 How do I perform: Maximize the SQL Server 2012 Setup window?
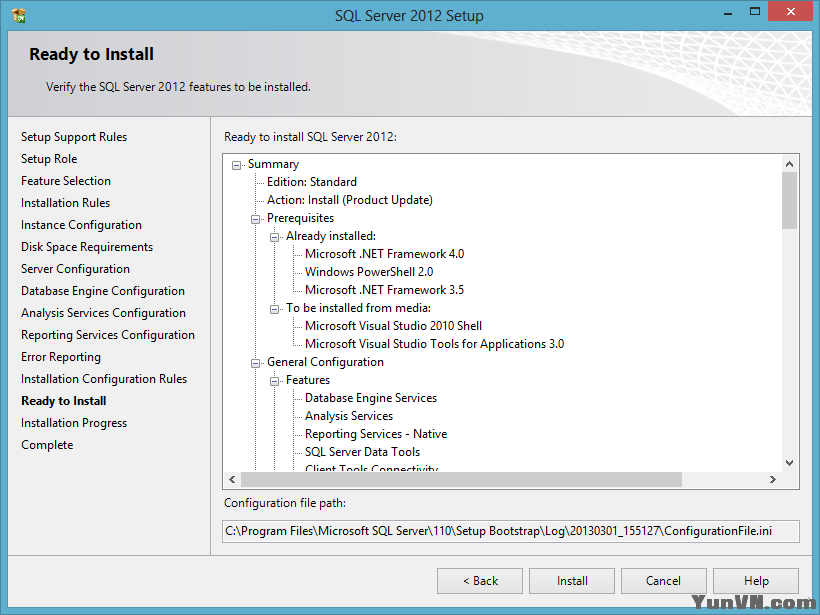pyautogui.click(x=755, y=12)
